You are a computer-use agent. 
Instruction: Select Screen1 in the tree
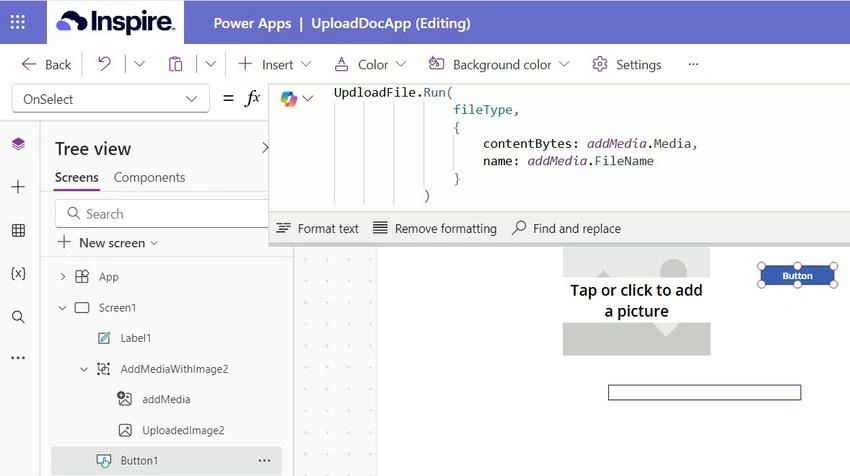click(x=117, y=308)
